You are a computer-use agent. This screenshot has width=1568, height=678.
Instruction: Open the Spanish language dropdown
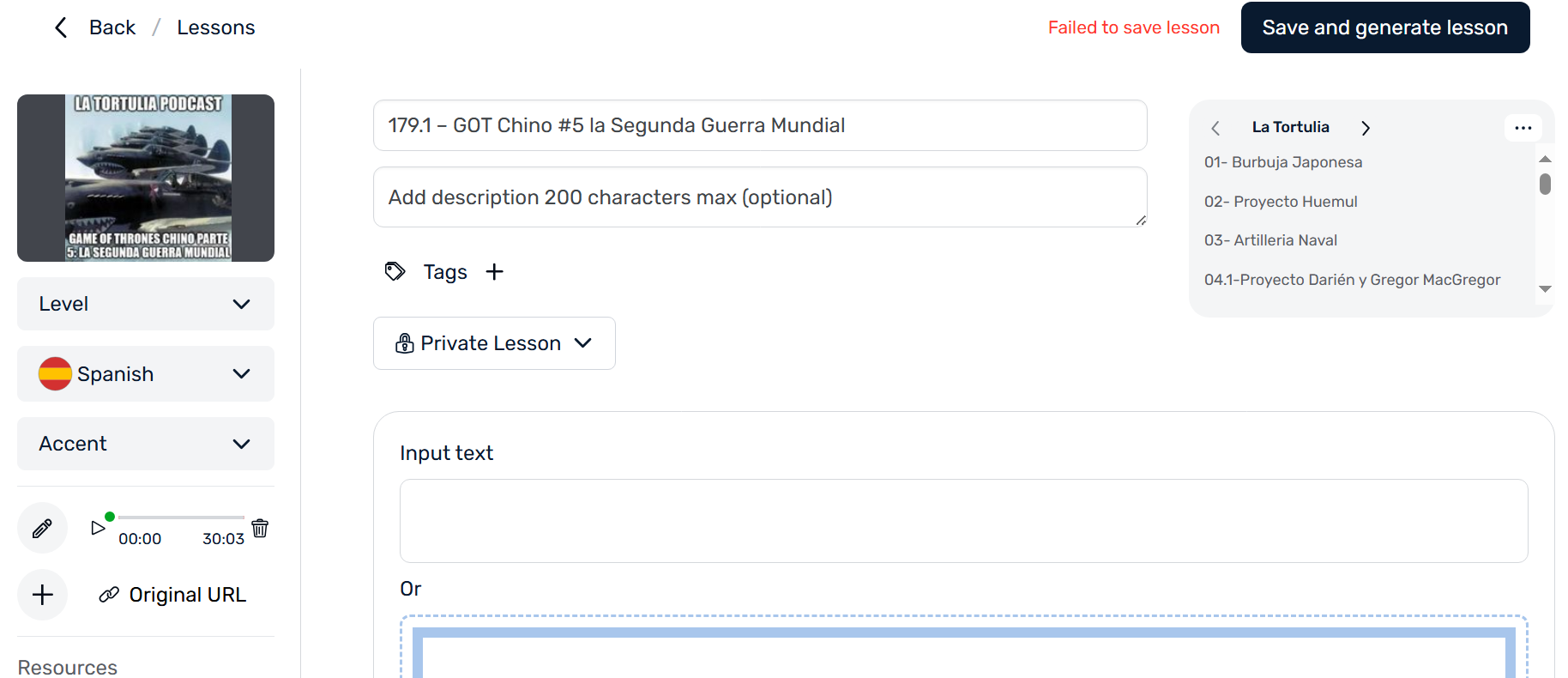(x=146, y=374)
